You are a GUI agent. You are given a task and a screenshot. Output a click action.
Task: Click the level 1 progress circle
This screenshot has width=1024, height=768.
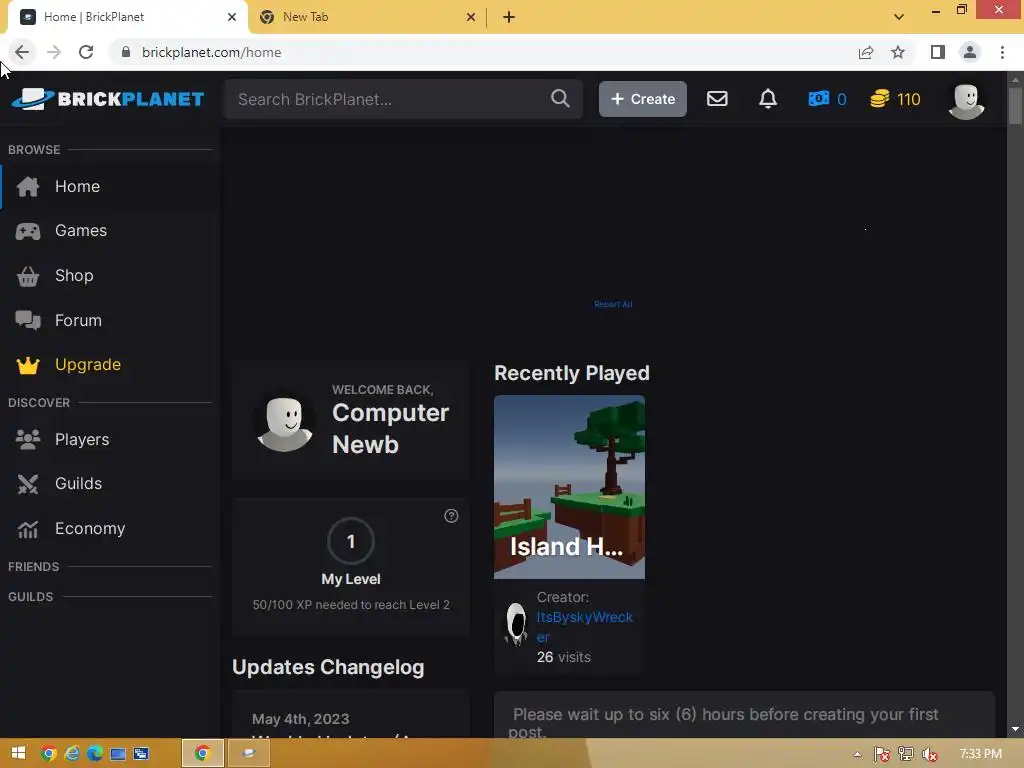351,541
